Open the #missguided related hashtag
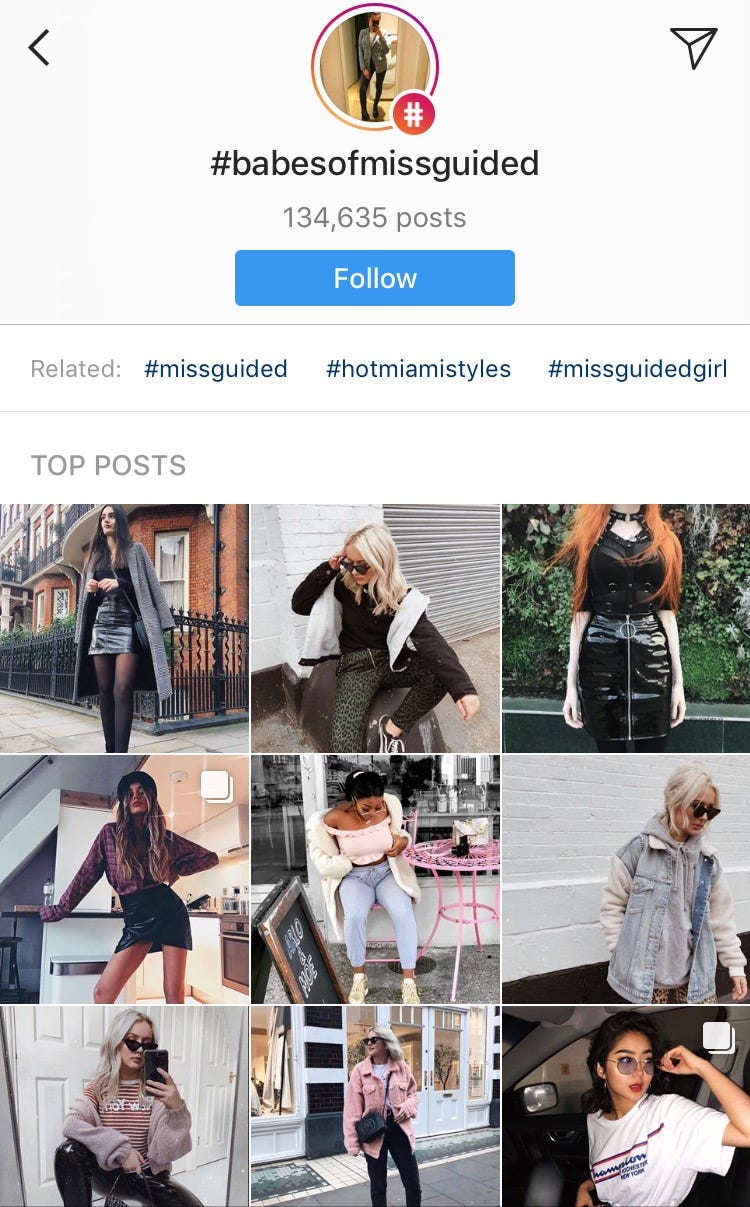This screenshot has height=1207, width=750. [x=216, y=369]
